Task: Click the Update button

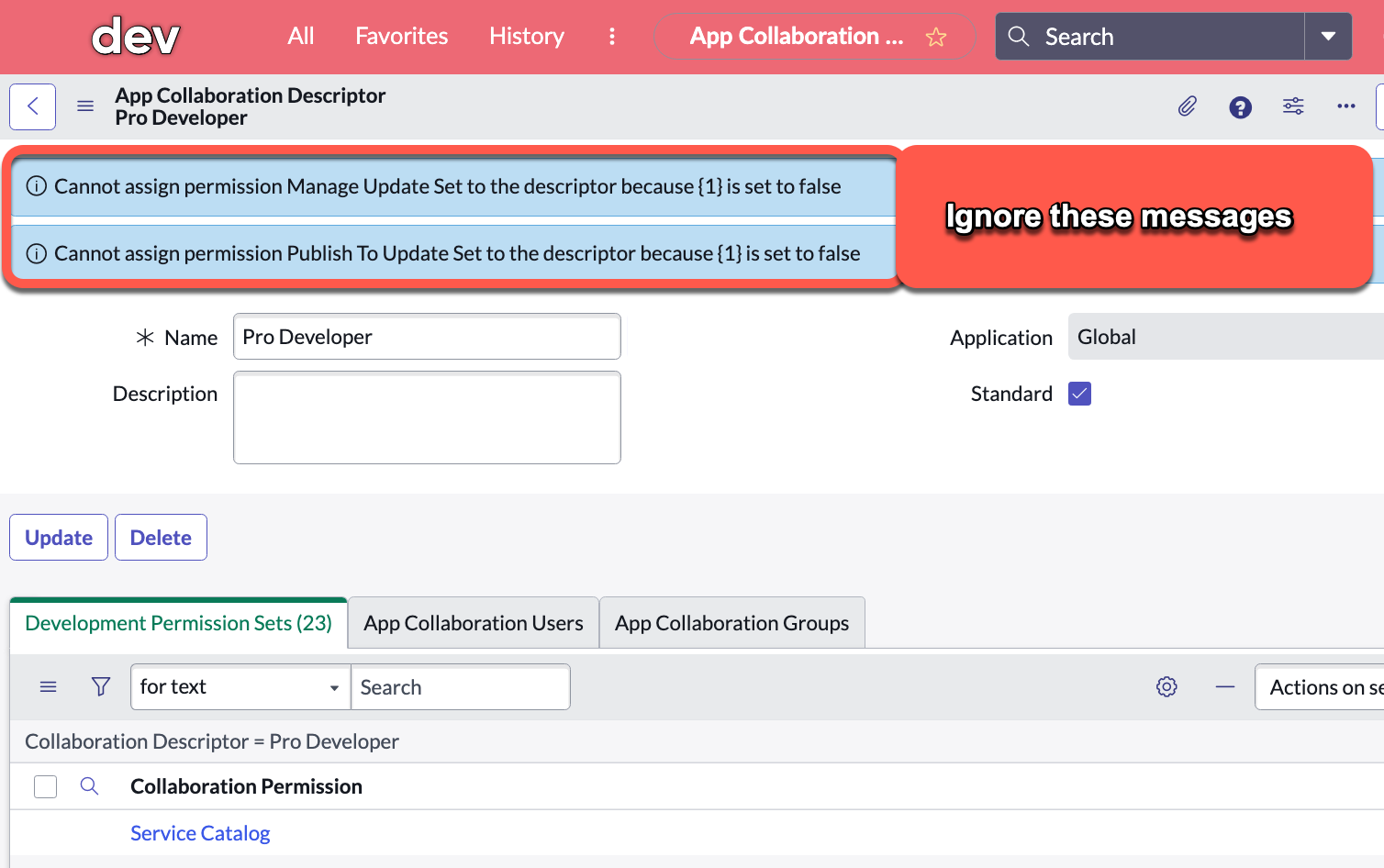Action: point(59,538)
